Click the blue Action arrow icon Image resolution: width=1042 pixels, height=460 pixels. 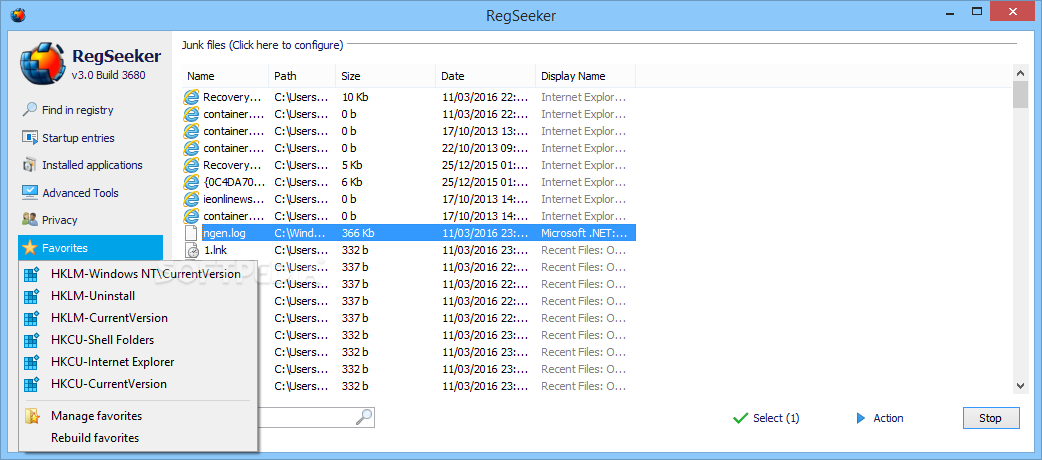861,418
